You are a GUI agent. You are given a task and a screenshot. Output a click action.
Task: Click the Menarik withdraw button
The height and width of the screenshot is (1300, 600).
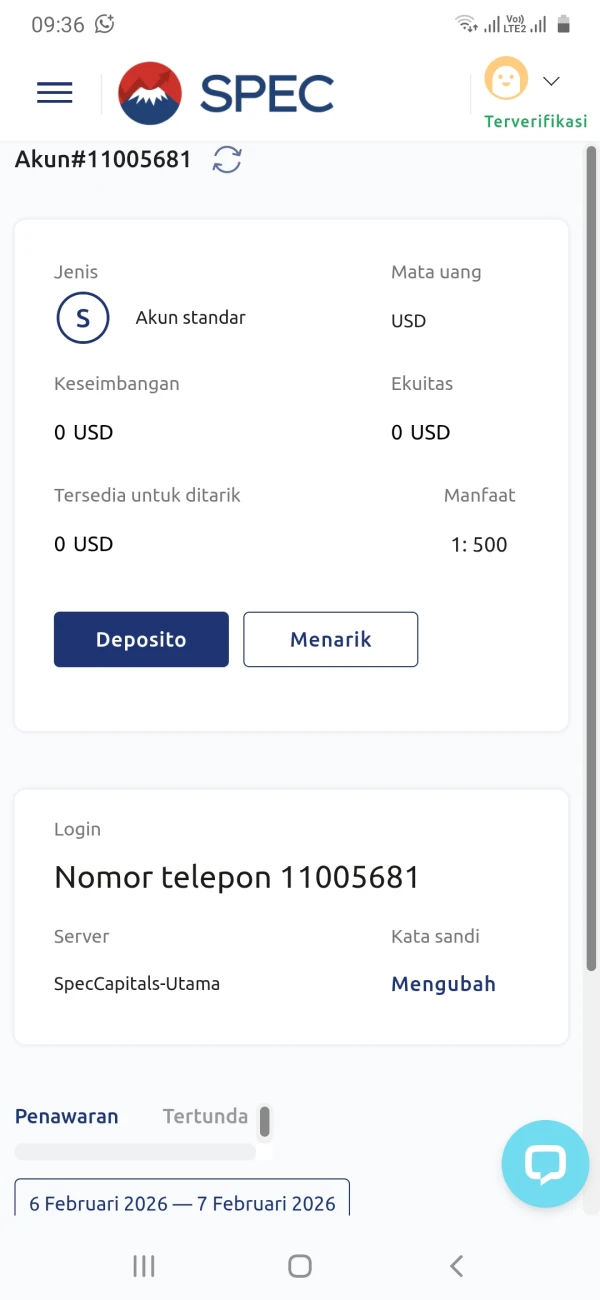pyautogui.click(x=331, y=640)
